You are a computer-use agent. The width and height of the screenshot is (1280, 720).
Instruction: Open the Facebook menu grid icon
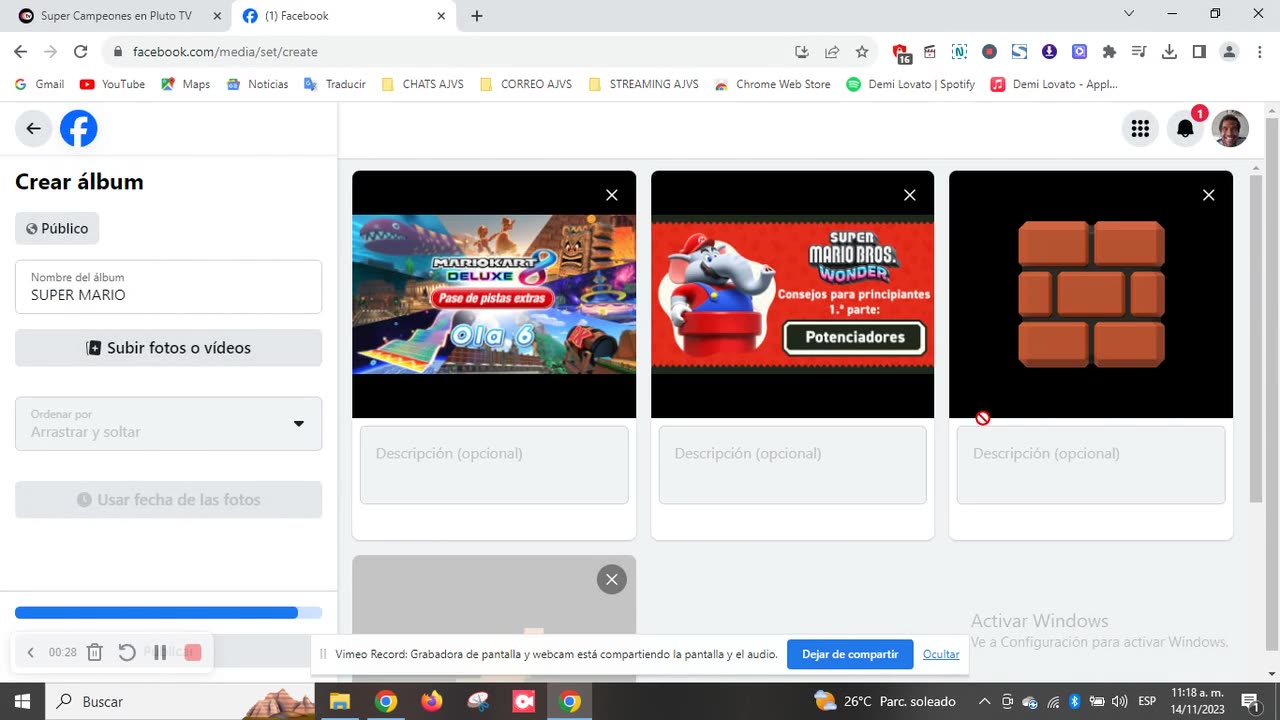pyautogui.click(x=1140, y=128)
